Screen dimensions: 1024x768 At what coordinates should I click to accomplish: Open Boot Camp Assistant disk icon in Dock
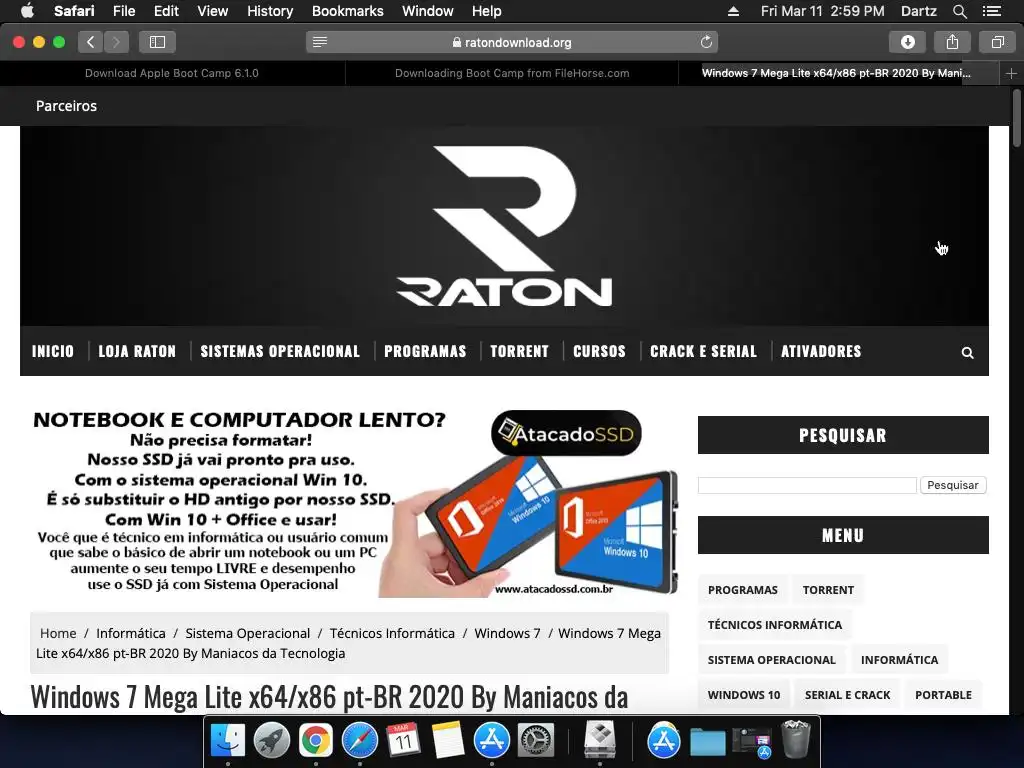[600, 741]
